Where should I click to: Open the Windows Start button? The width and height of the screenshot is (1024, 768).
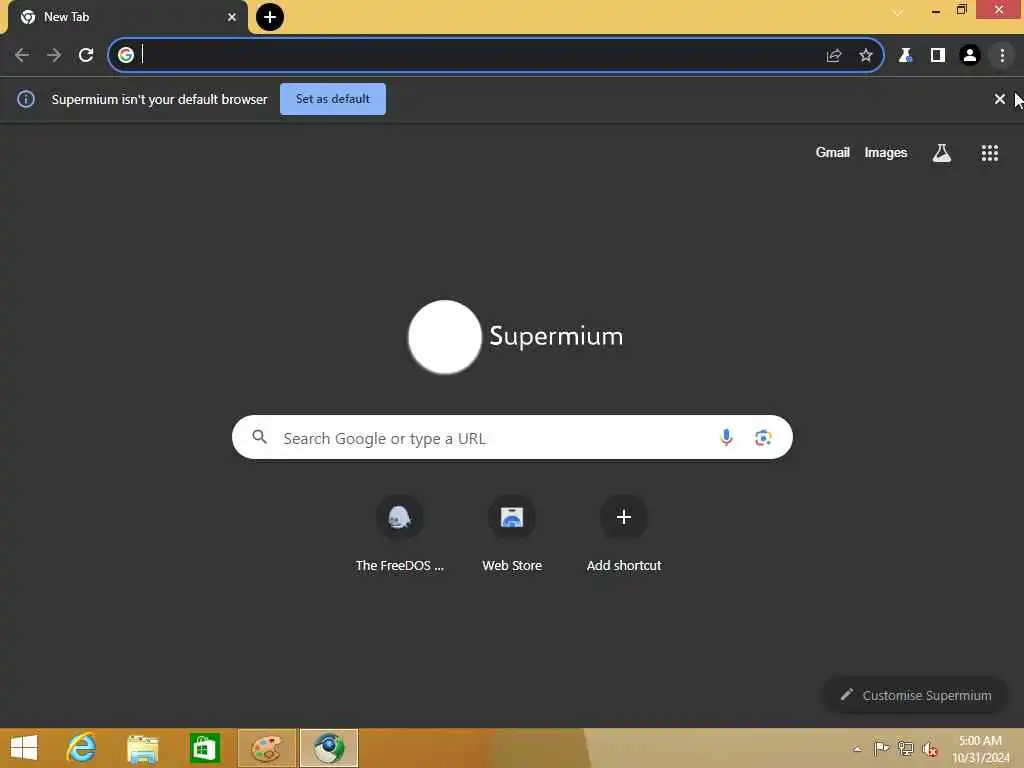pos(24,748)
